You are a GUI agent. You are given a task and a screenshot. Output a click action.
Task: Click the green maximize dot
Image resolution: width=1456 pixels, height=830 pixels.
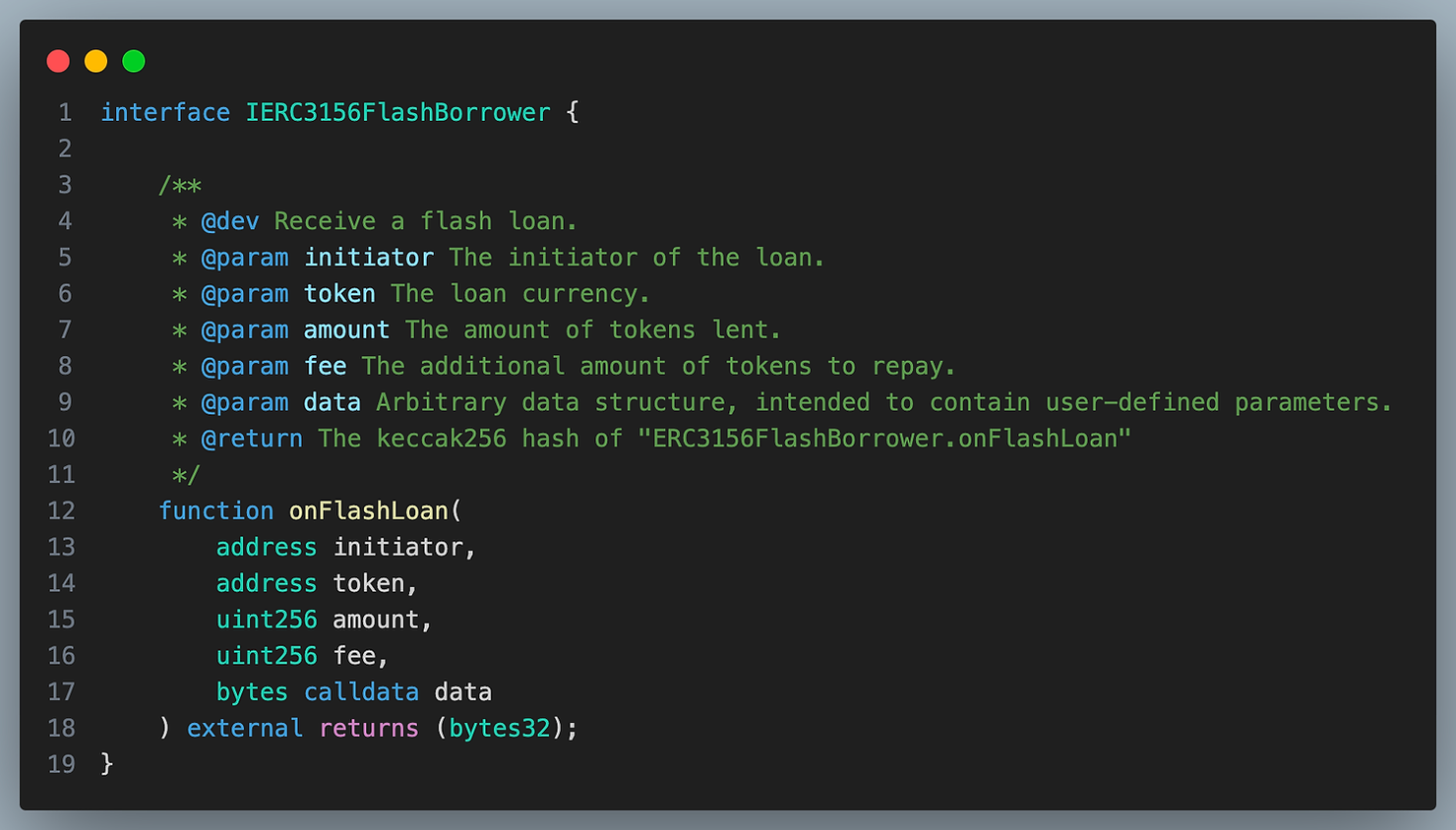click(134, 61)
